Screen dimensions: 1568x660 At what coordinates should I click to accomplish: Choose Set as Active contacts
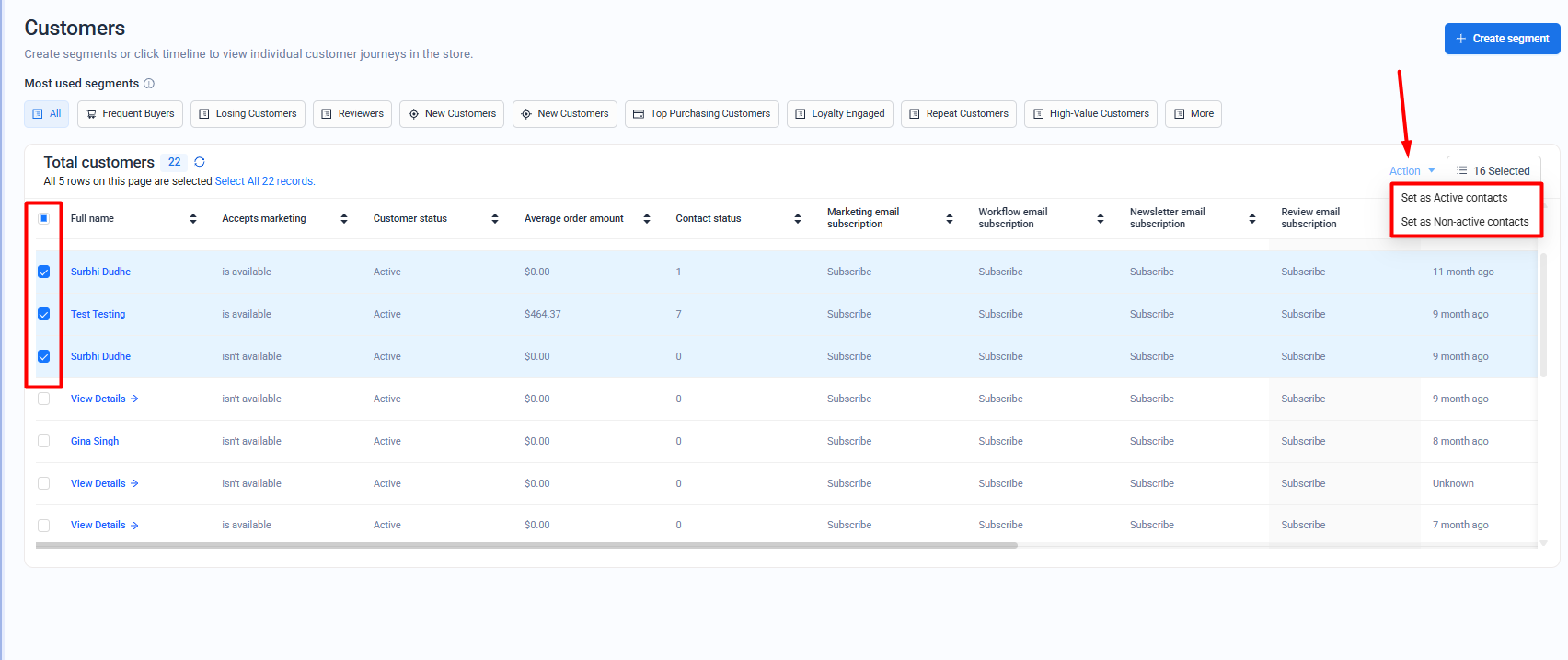1454,198
